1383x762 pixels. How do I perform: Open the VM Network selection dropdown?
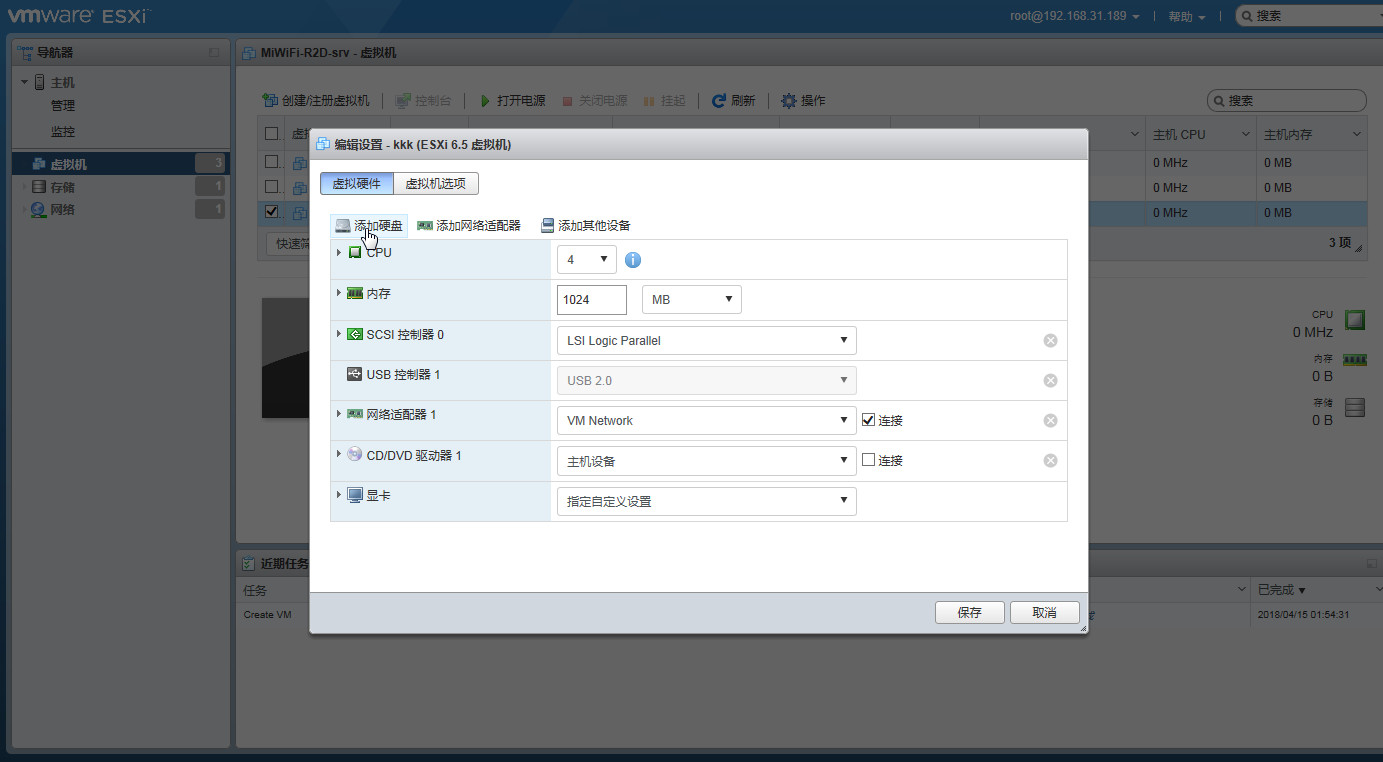(x=705, y=421)
